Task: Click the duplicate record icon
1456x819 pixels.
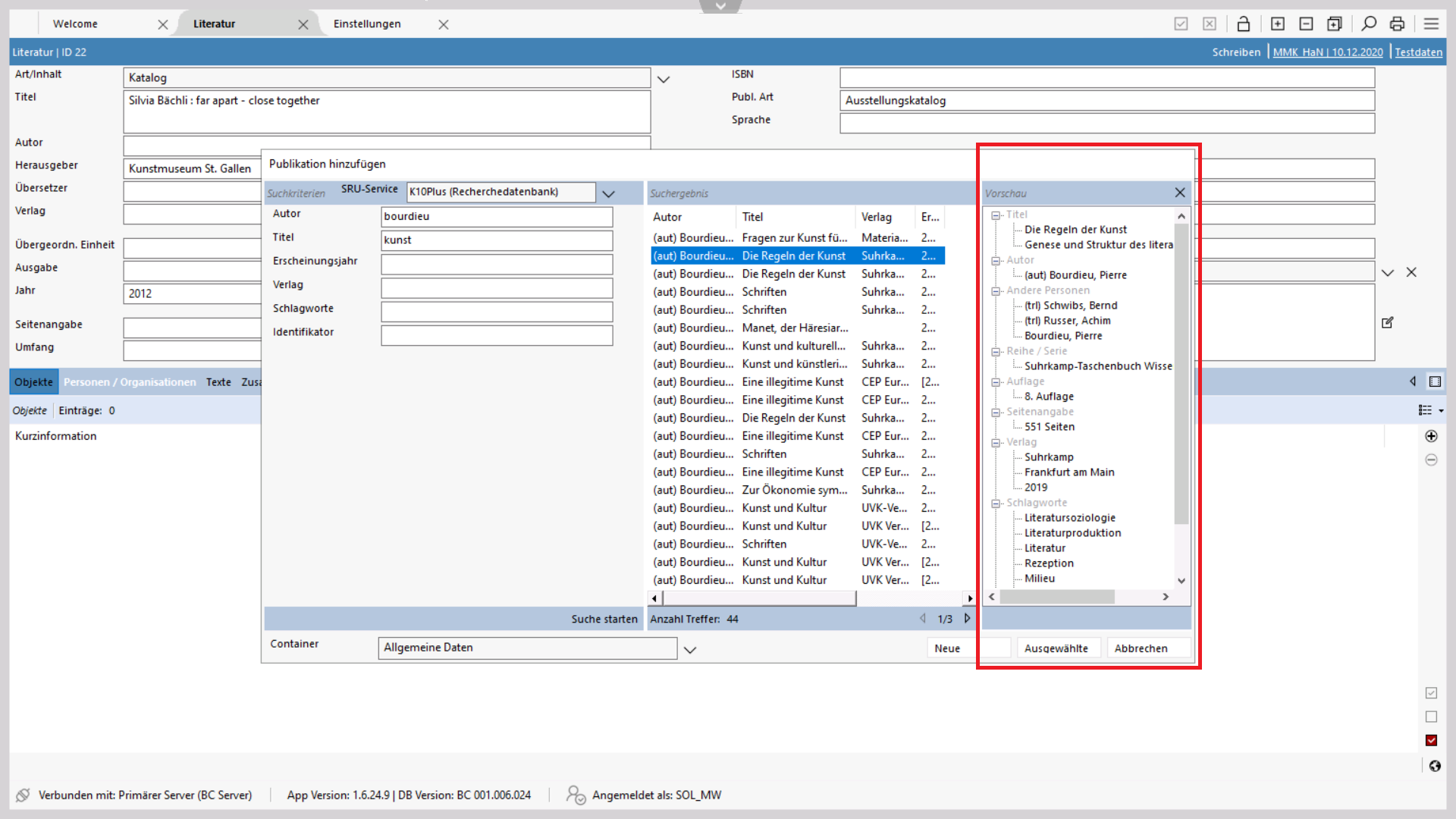Action: click(x=1334, y=24)
